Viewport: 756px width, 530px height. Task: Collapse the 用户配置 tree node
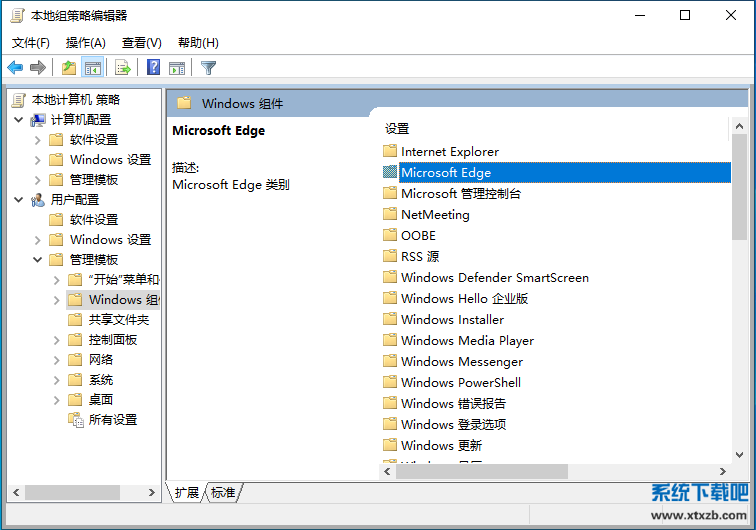[x=19, y=200]
